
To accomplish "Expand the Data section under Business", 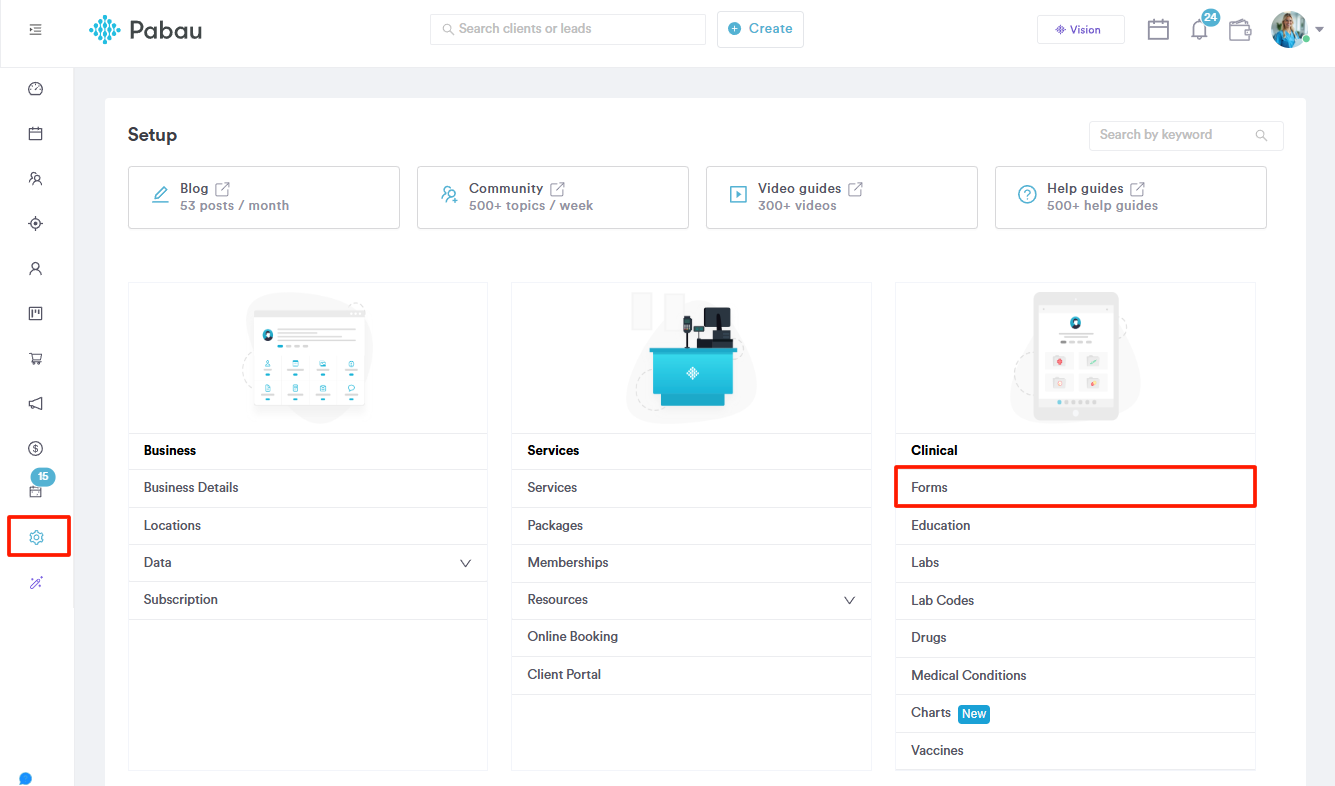I will click(x=465, y=563).
